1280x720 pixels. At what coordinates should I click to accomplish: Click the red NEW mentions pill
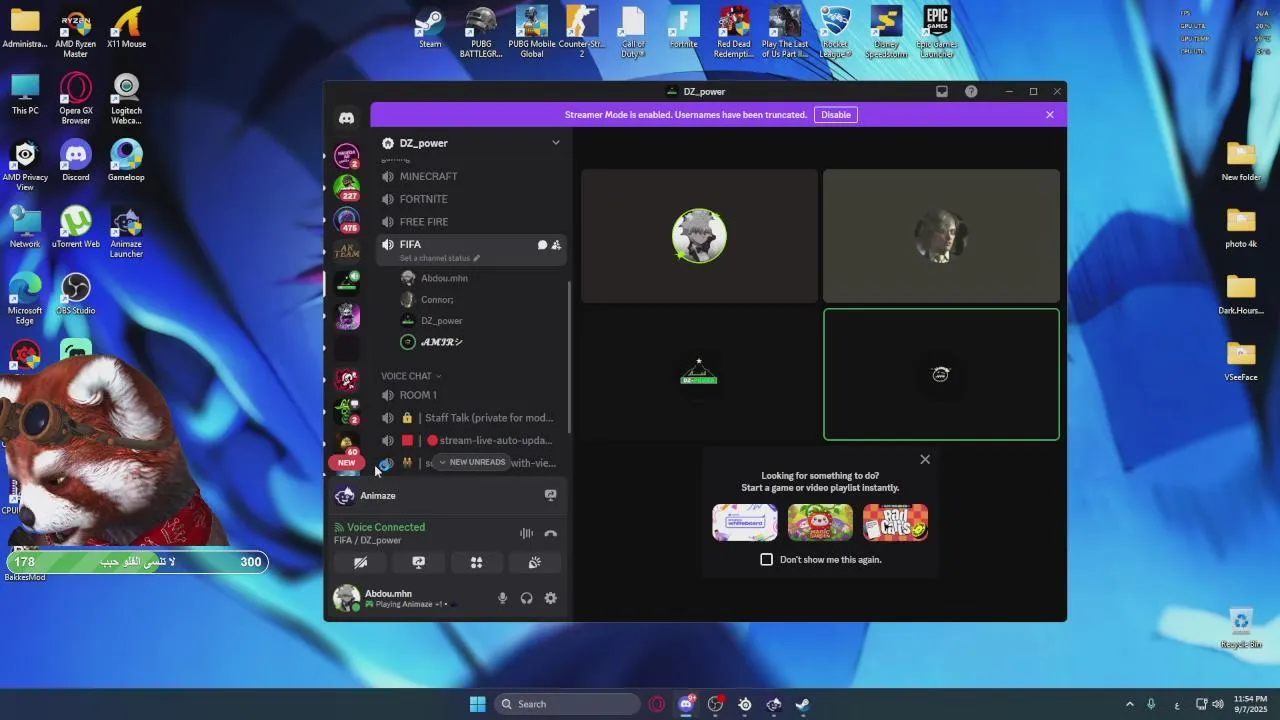tap(346, 463)
